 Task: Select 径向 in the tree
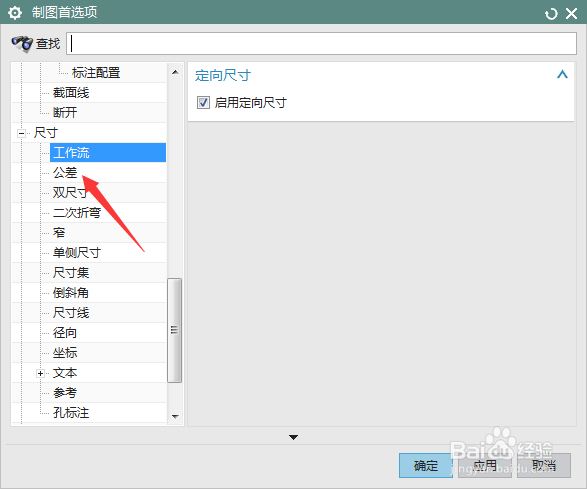click(65, 333)
